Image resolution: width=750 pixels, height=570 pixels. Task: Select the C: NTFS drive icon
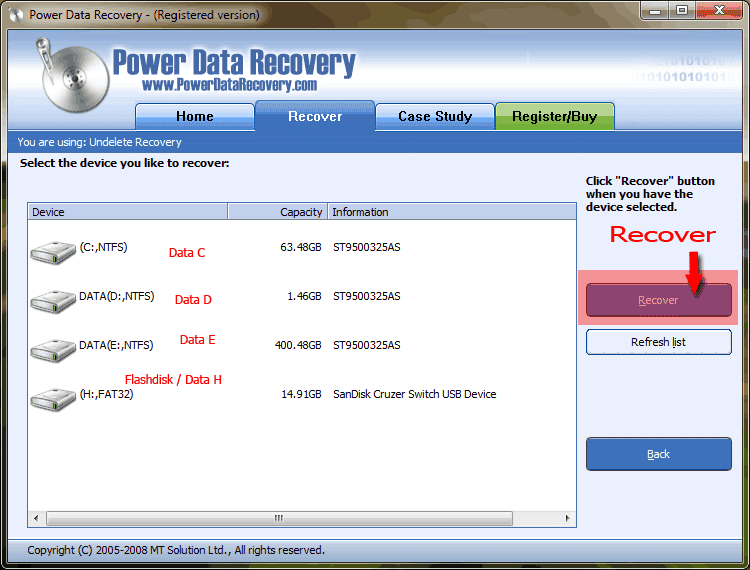click(53, 252)
